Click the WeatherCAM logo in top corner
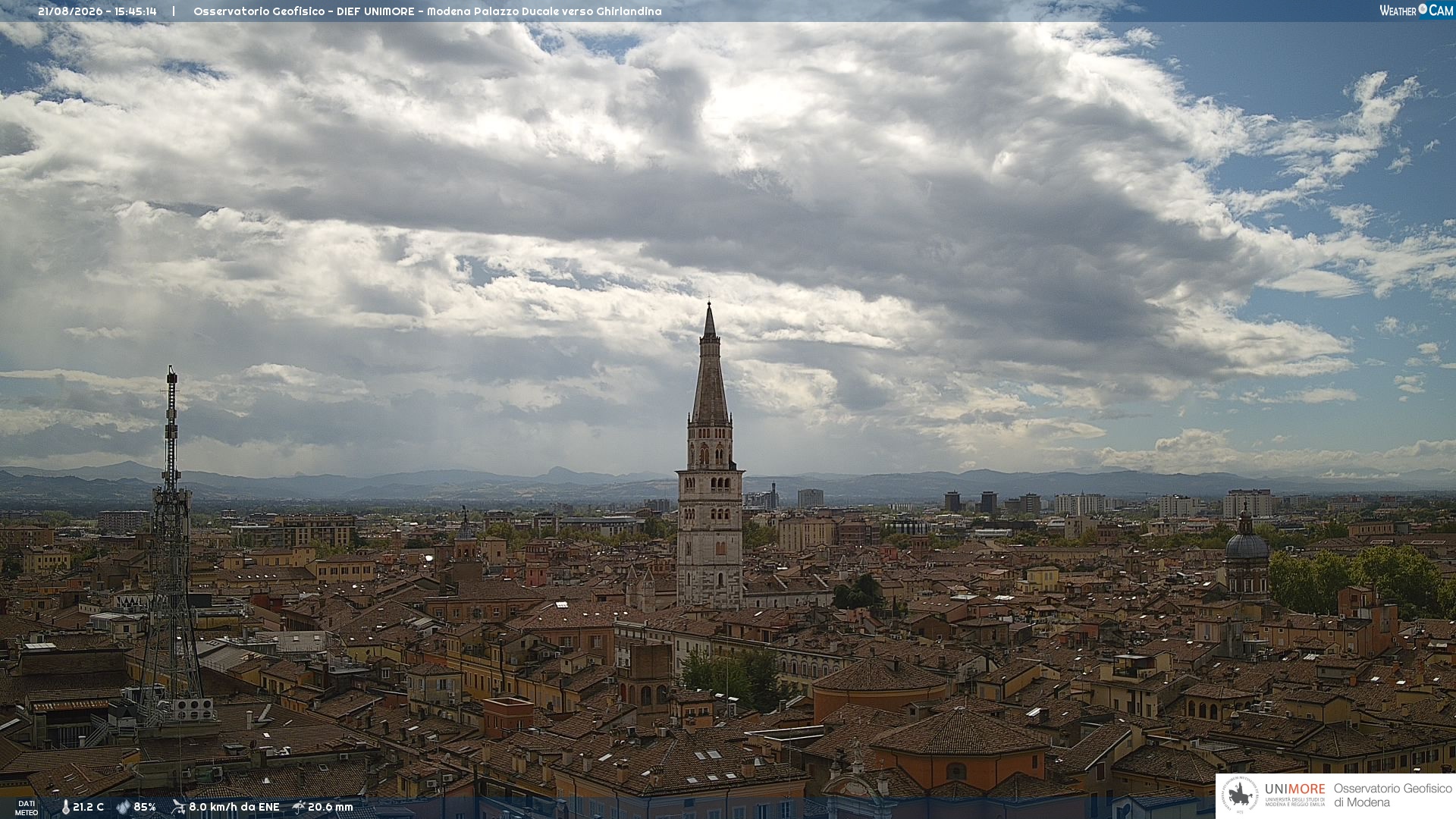The image size is (1456, 819). point(1416,11)
